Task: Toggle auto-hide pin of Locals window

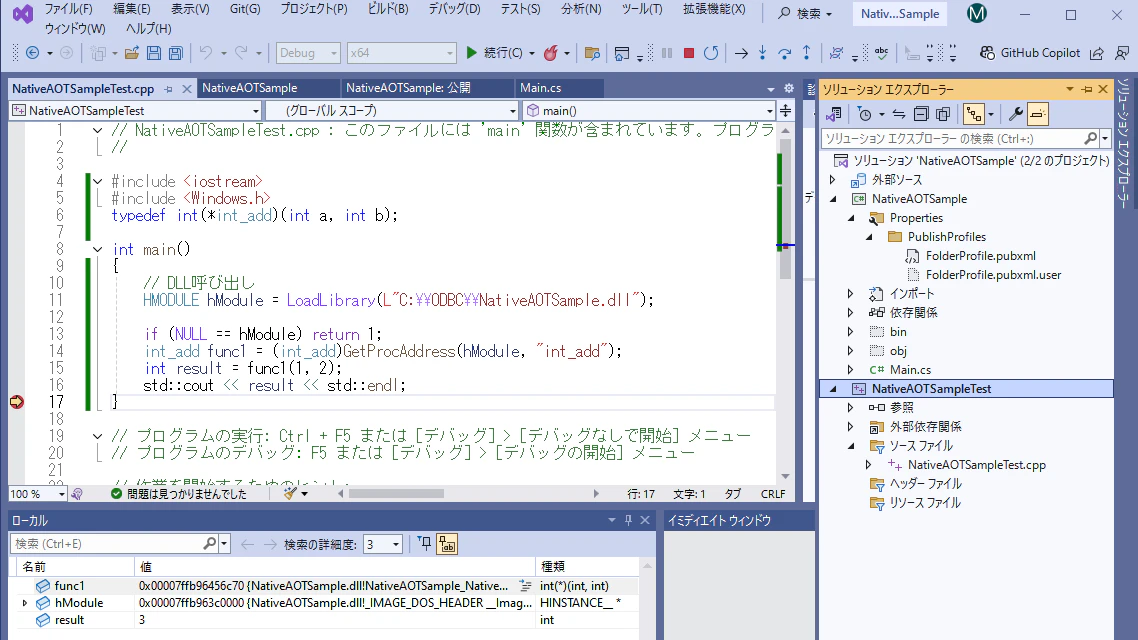Action: click(629, 520)
